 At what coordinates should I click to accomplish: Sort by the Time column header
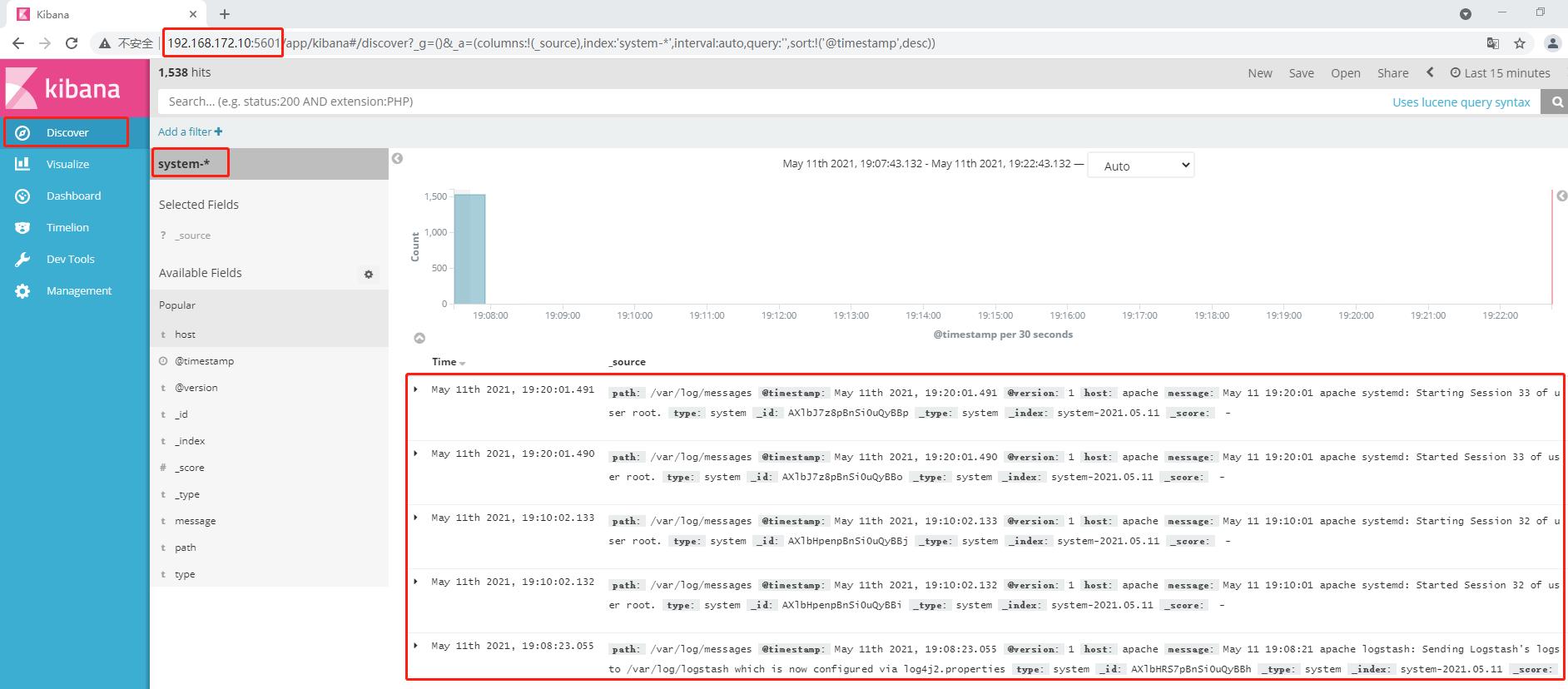click(x=448, y=362)
